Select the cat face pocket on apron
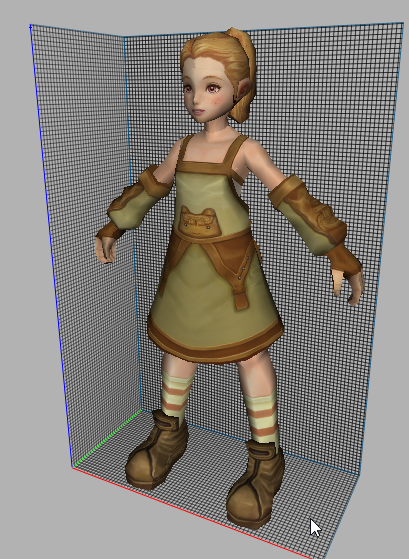The height and width of the screenshot is (559, 409). click(197, 222)
